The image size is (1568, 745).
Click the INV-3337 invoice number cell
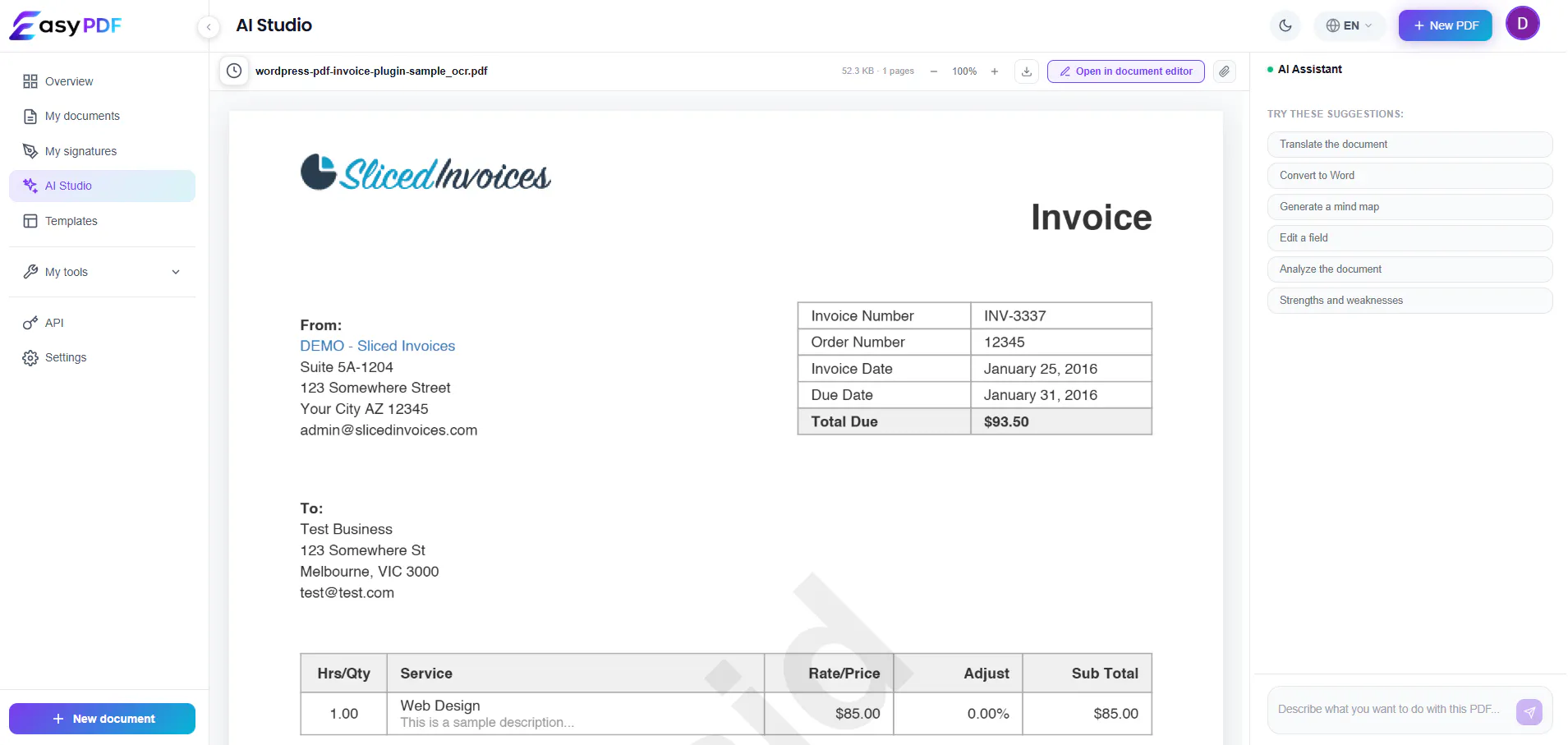[1060, 316]
